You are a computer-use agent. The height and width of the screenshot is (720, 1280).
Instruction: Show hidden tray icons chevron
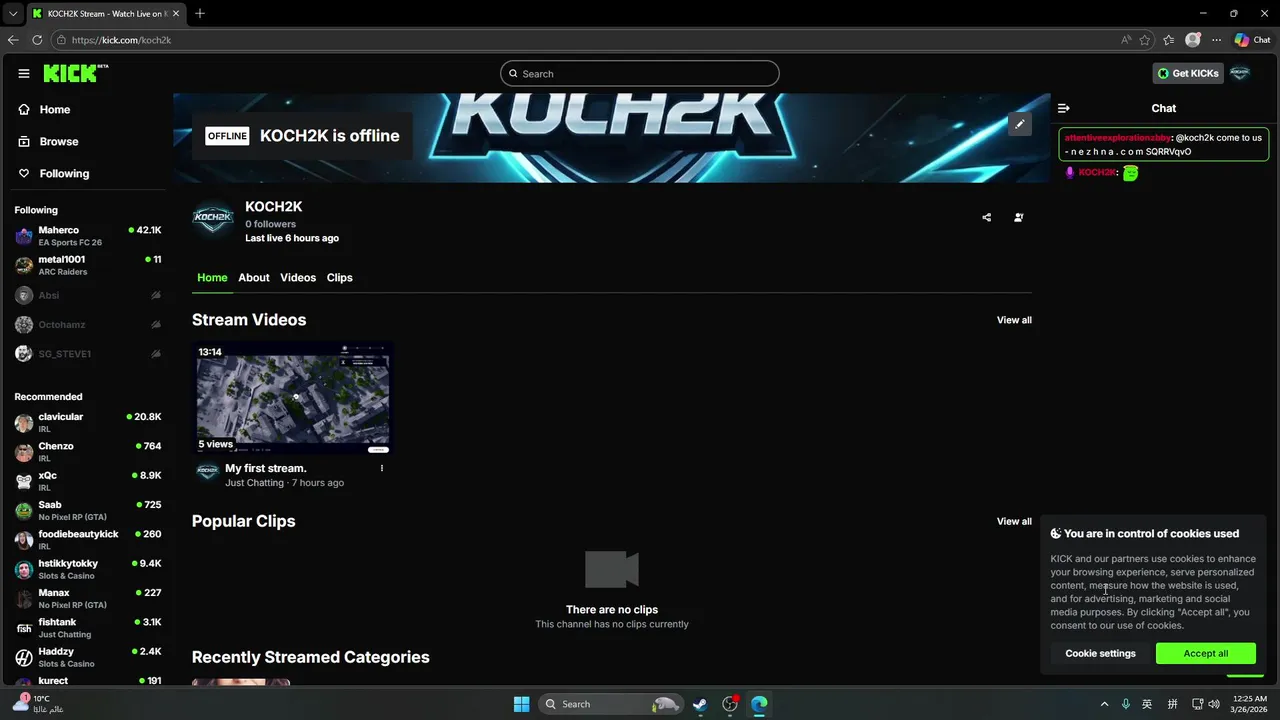[1104, 704]
